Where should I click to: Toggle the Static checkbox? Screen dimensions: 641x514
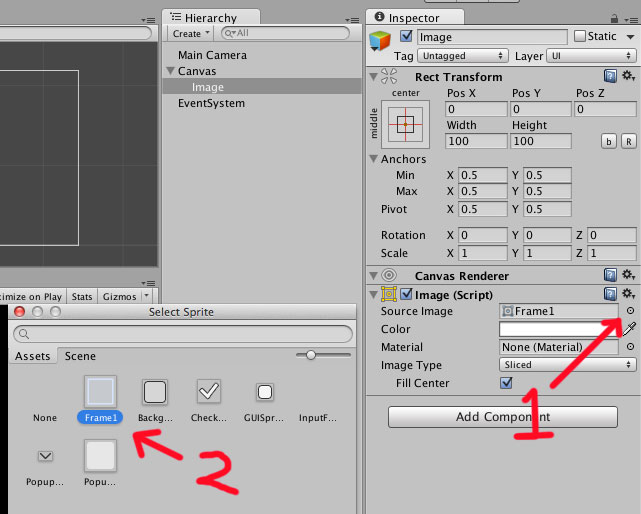click(x=580, y=36)
